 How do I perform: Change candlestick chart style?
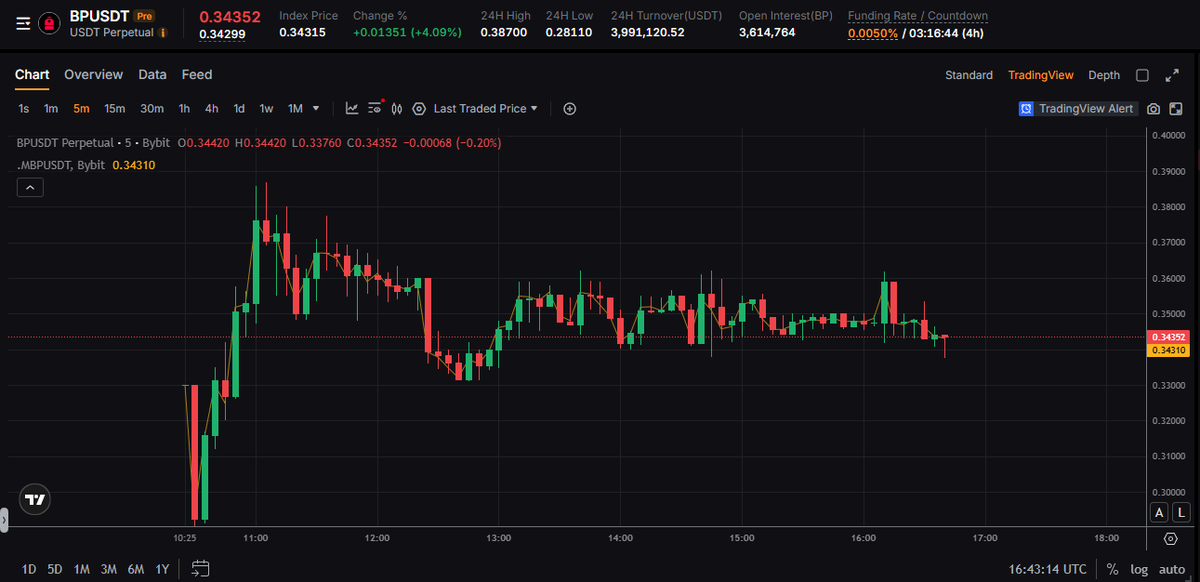(397, 109)
